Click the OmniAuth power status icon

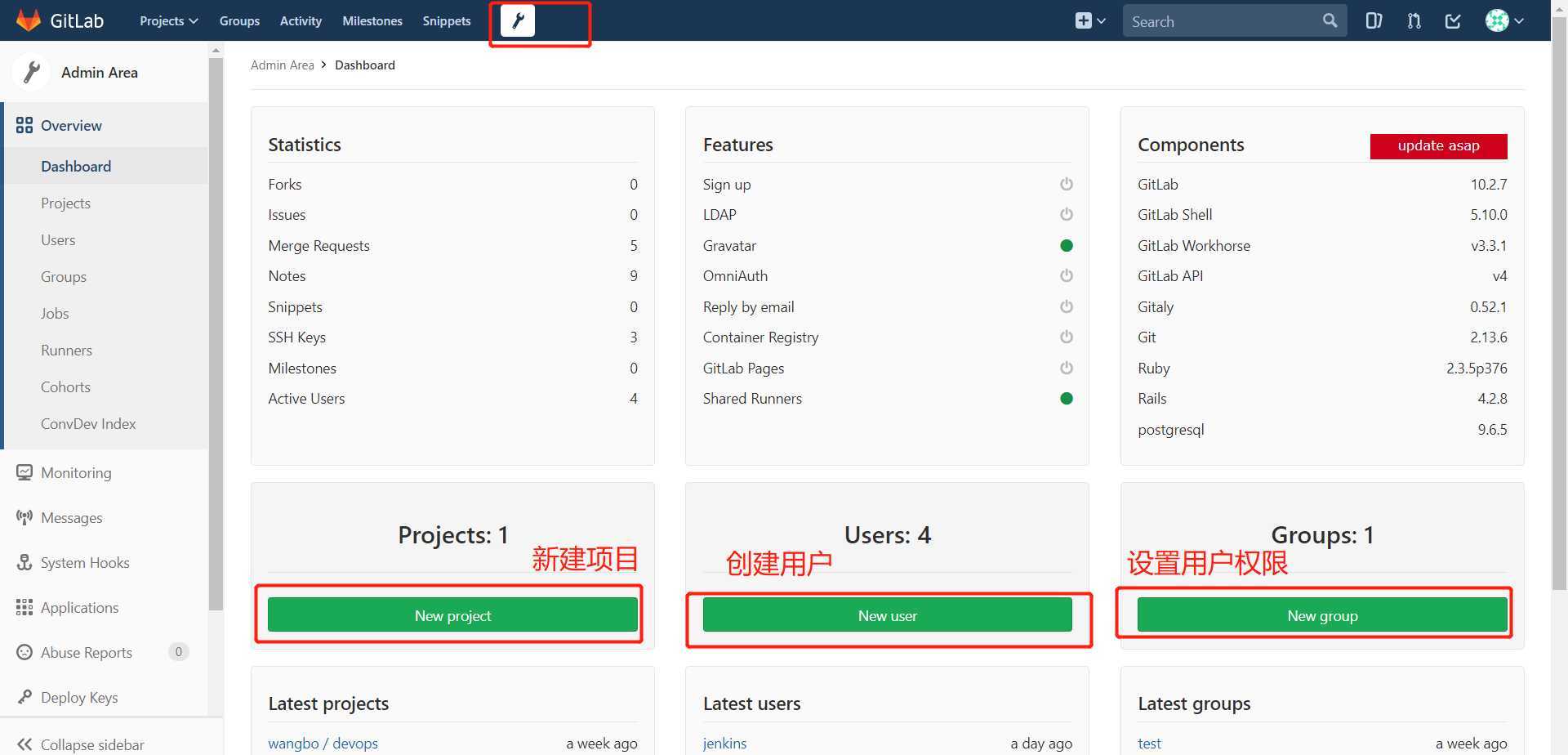click(1066, 275)
